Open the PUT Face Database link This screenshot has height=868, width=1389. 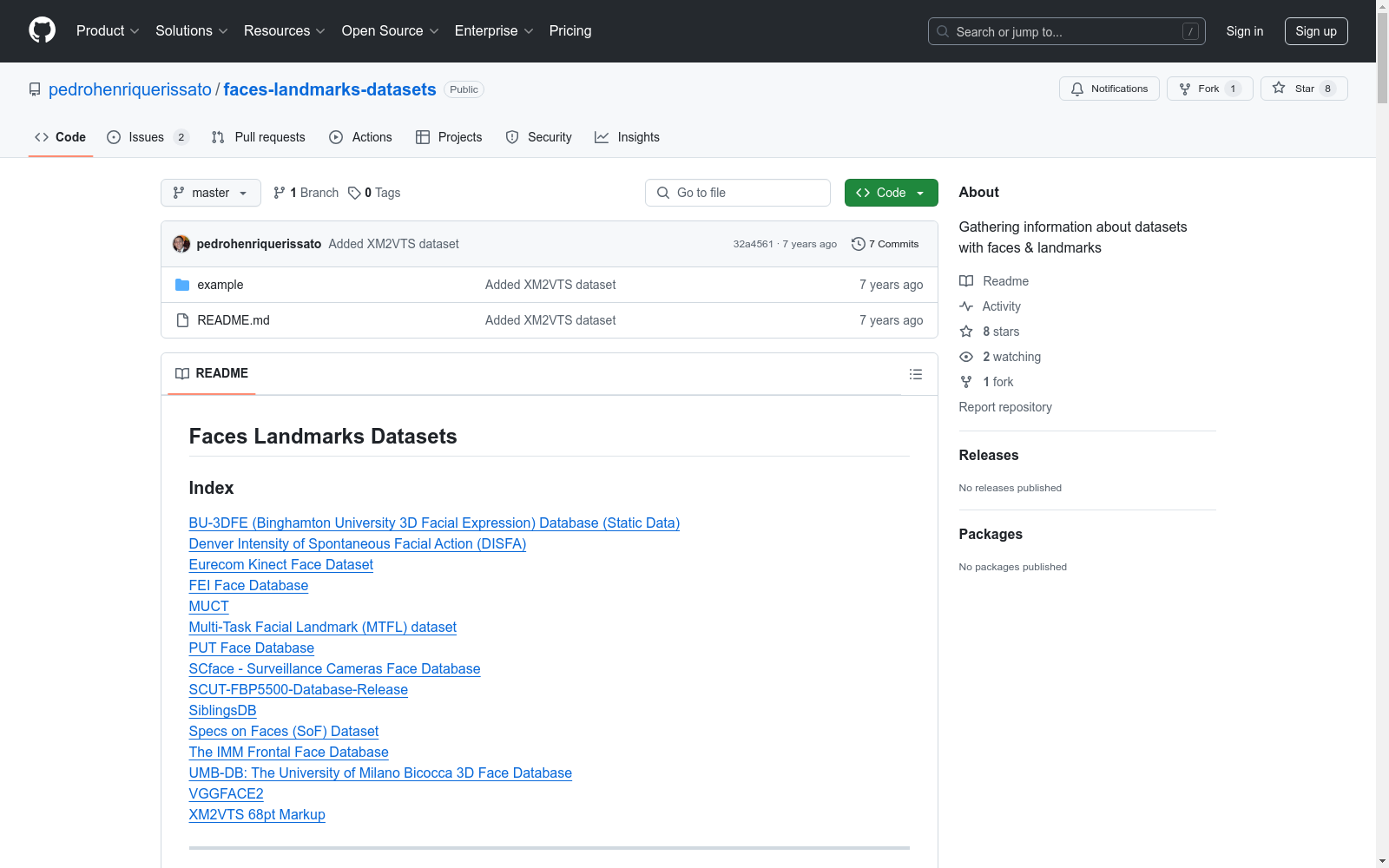coord(252,648)
